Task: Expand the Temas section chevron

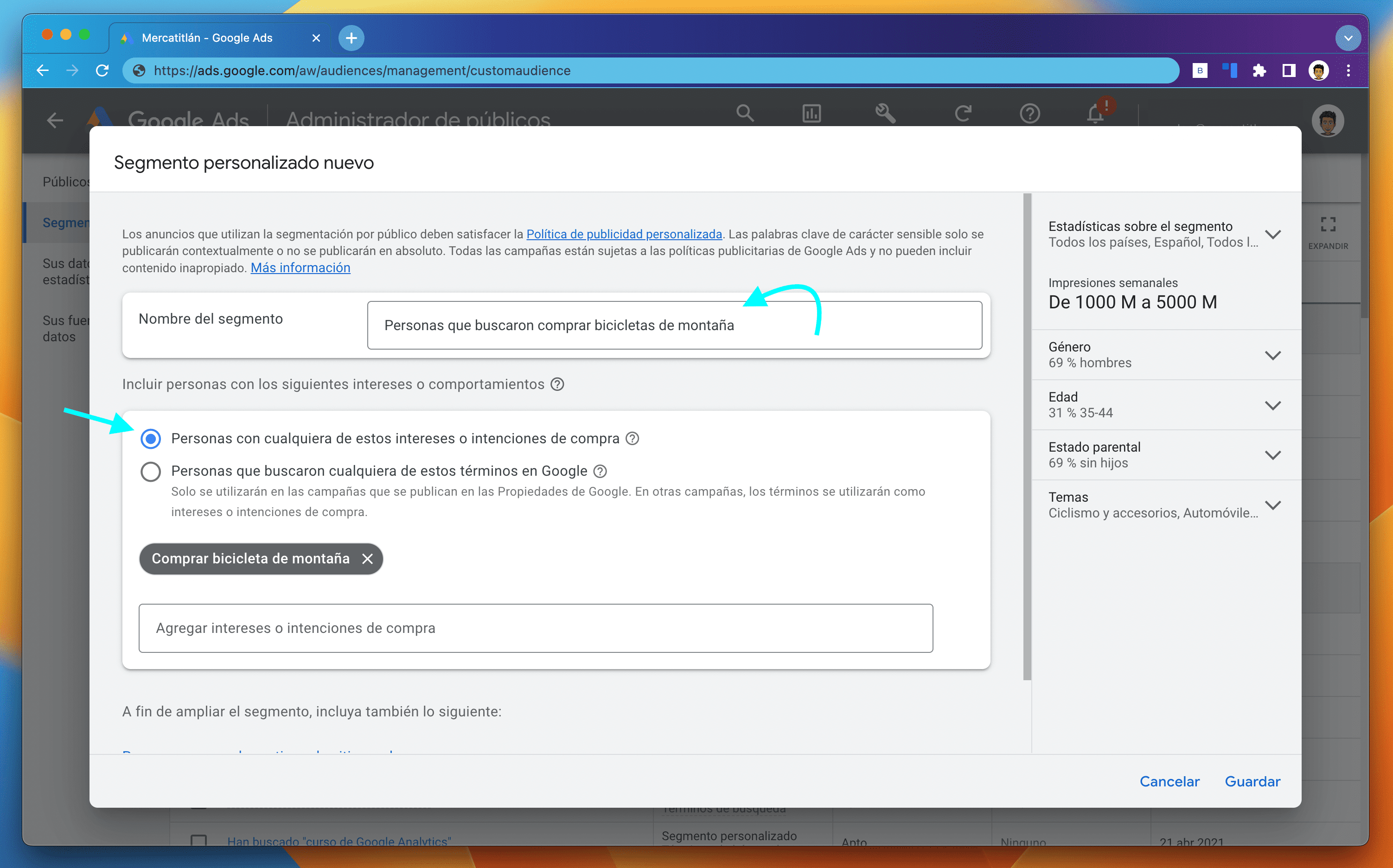Action: (x=1272, y=505)
